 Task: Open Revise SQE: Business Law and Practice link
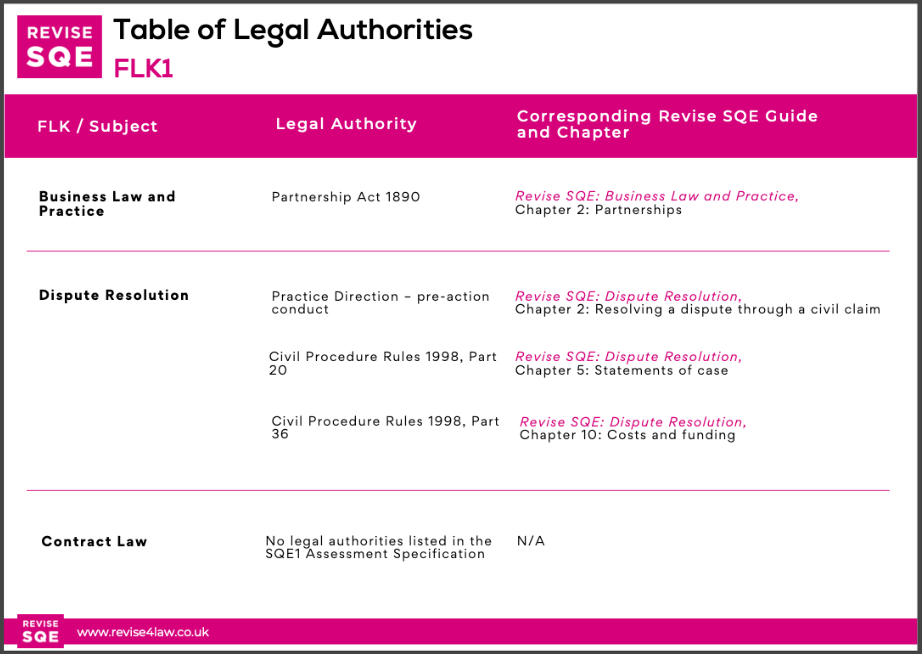pos(657,196)
